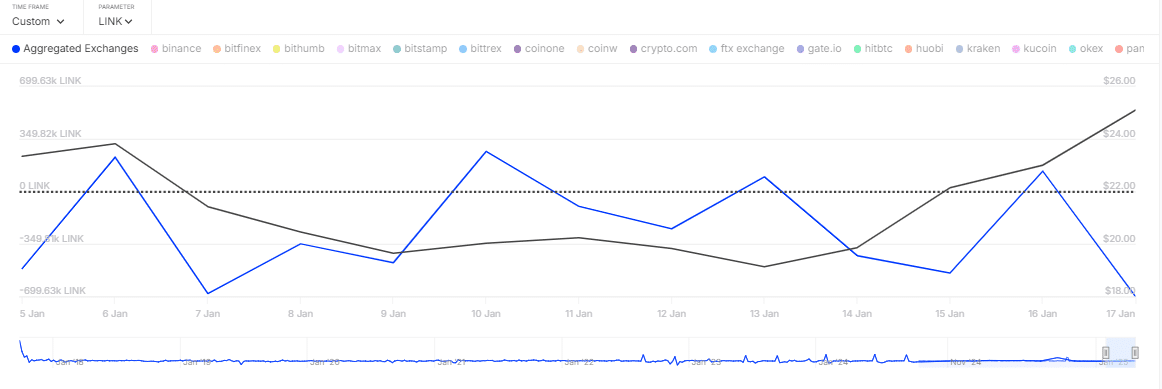
Task: Click crypto.com legend color dot
Action: click(634, 49)
